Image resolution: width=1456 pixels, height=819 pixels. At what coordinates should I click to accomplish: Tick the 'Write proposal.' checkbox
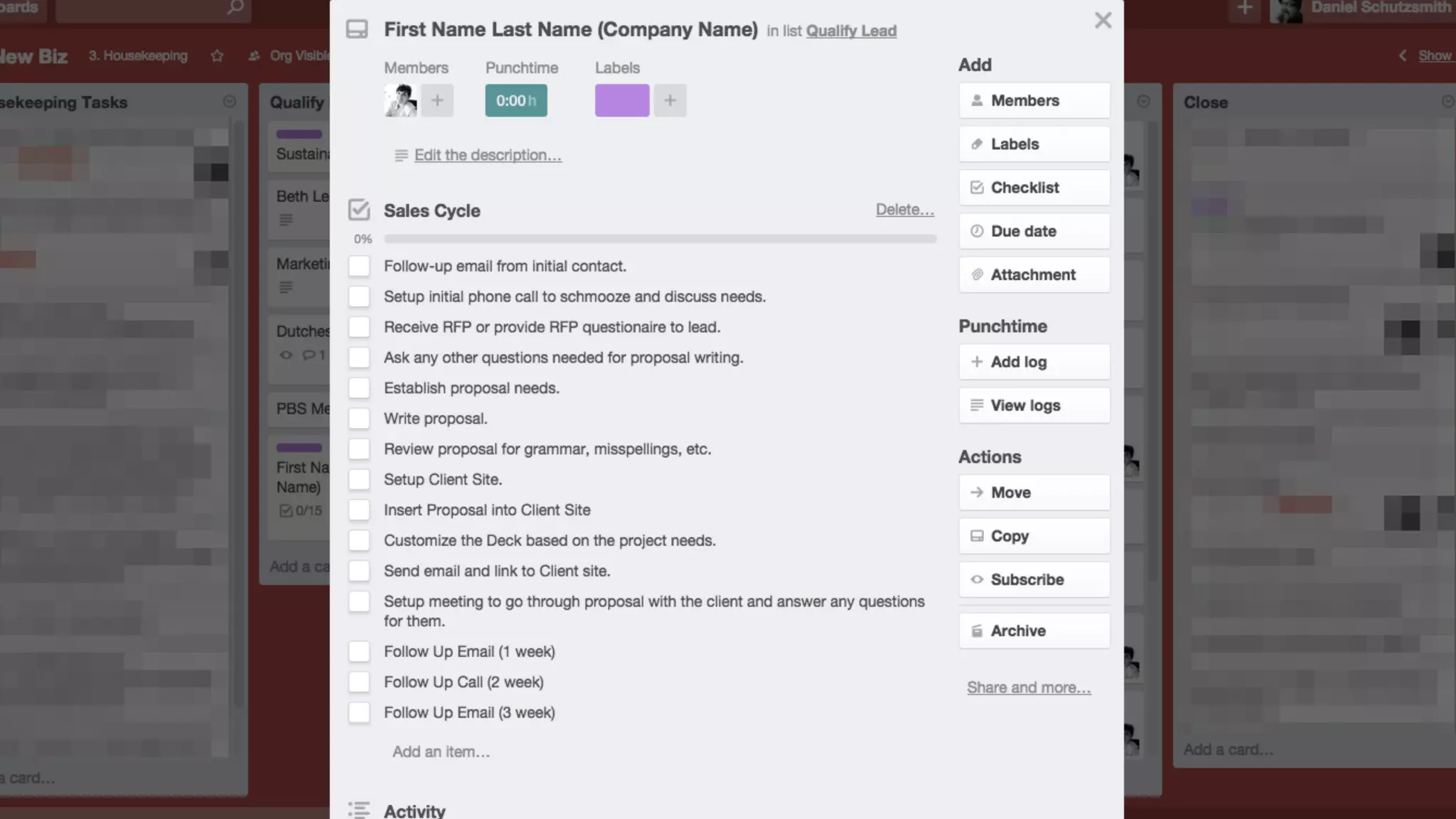[x=359, y=419]
